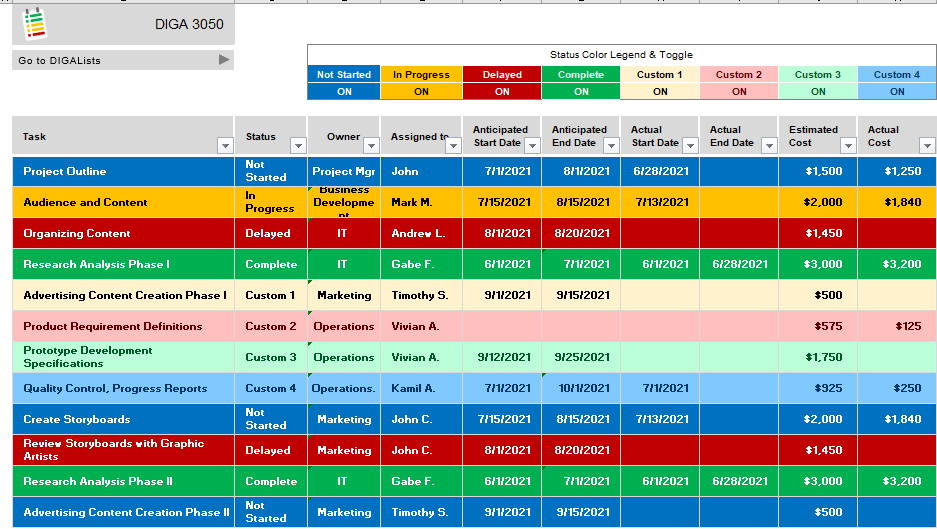The height and width of the screenshot is (529, 937).
Task: Toggle the Not Started status ON switch
Action: (x=344, y=91)
